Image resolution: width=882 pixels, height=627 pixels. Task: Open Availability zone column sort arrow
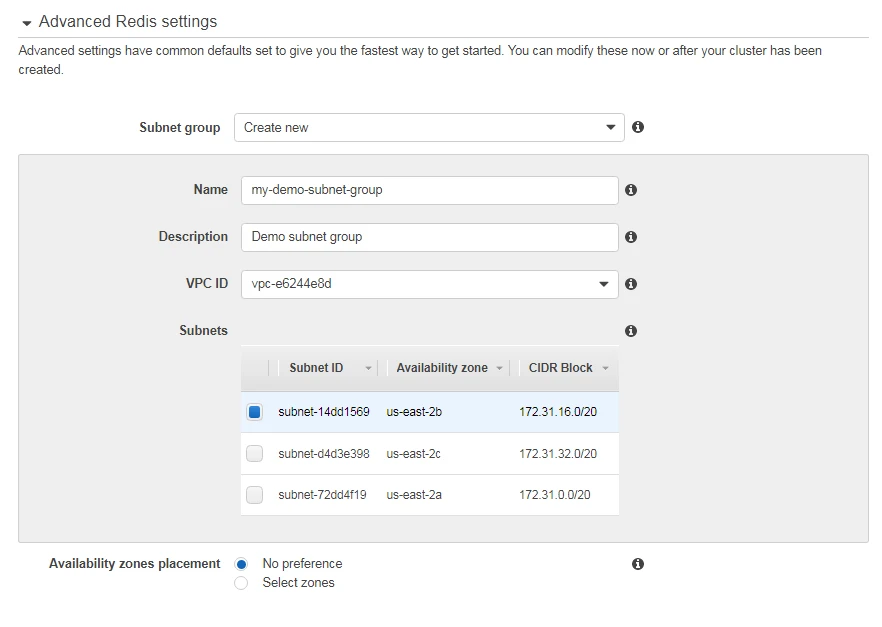click(498, 369)
